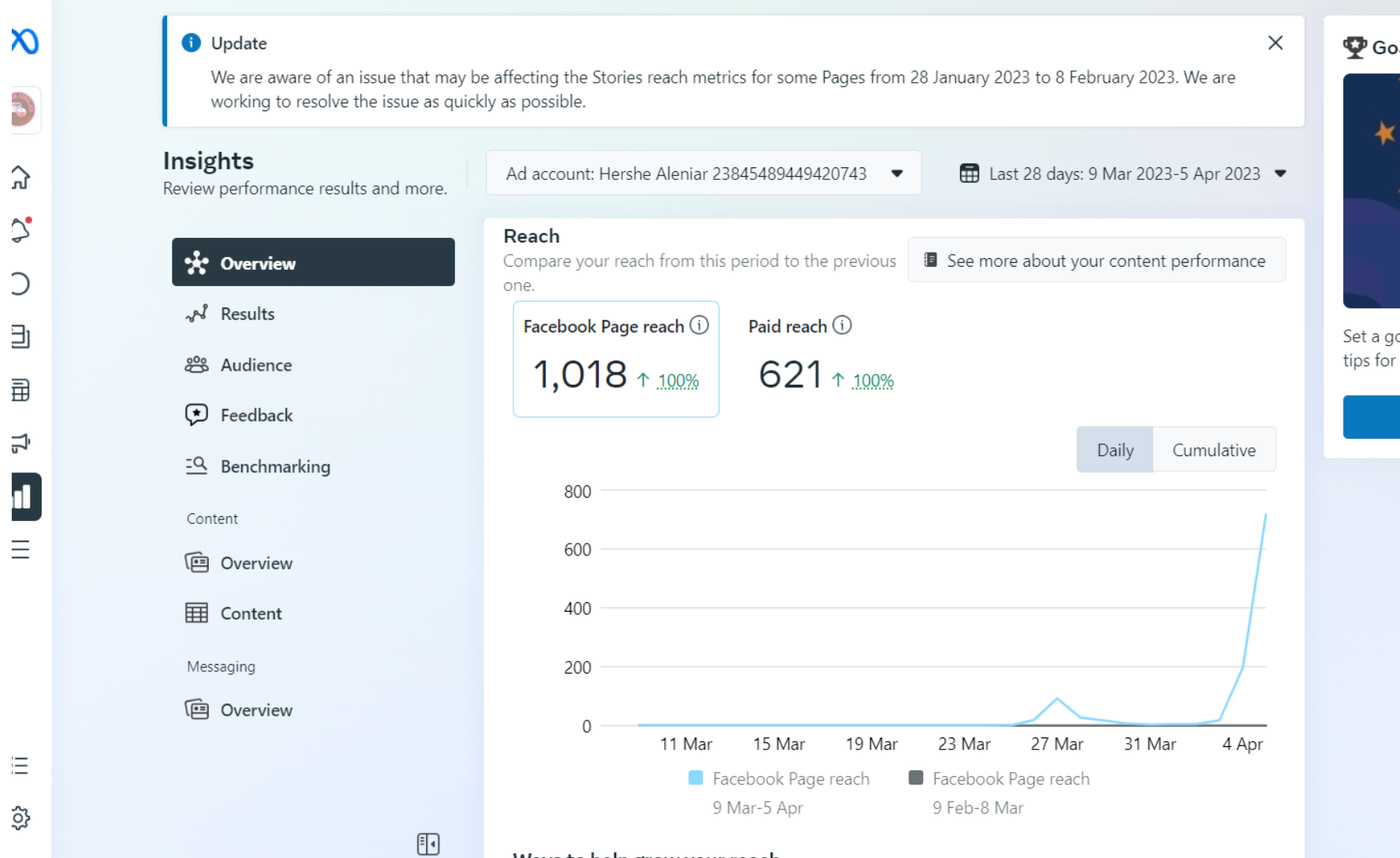Click the Paid reach 100% change link
This screenshot has width=1400, height=858.
point(872,381)
